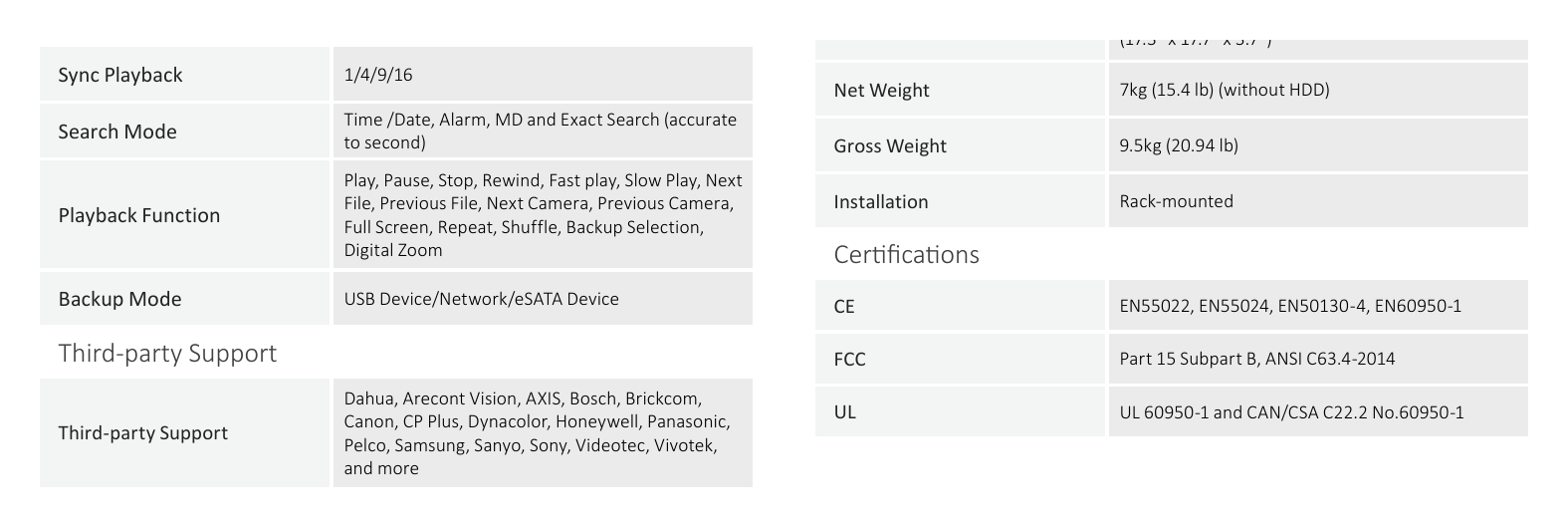Click the Net Weight label
1568x527 pixels.
[881, 91]
